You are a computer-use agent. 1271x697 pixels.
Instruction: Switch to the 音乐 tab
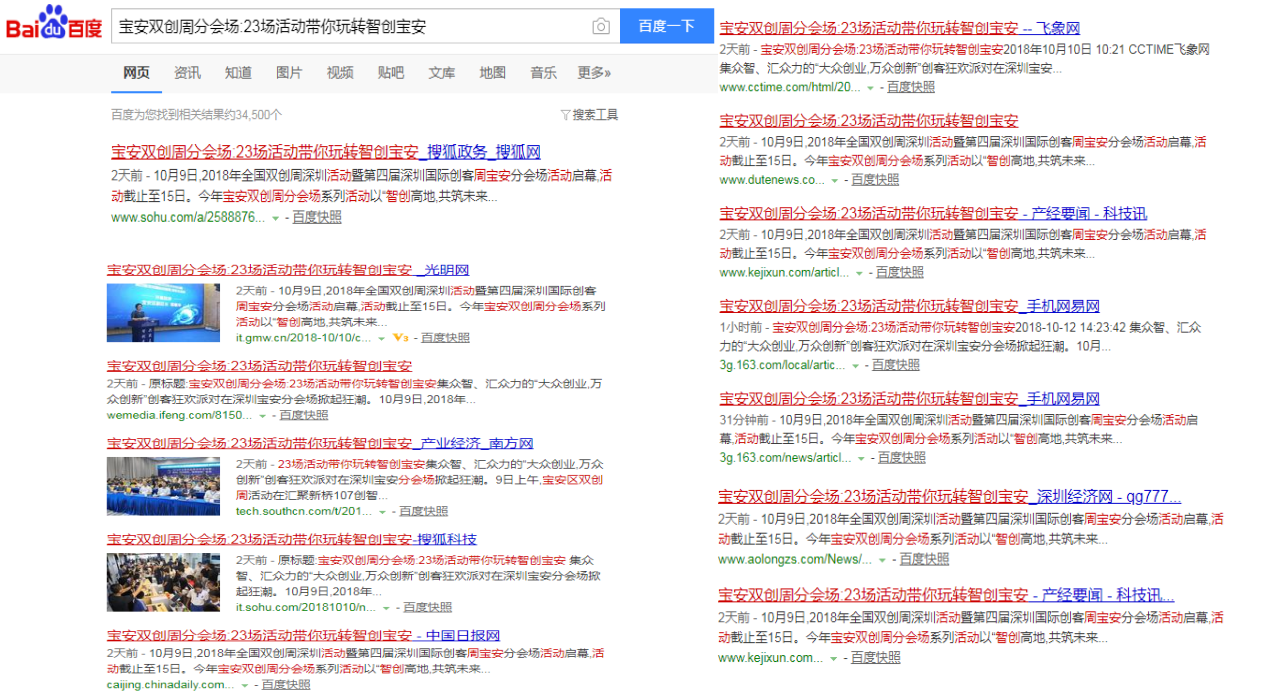point(543,73)
